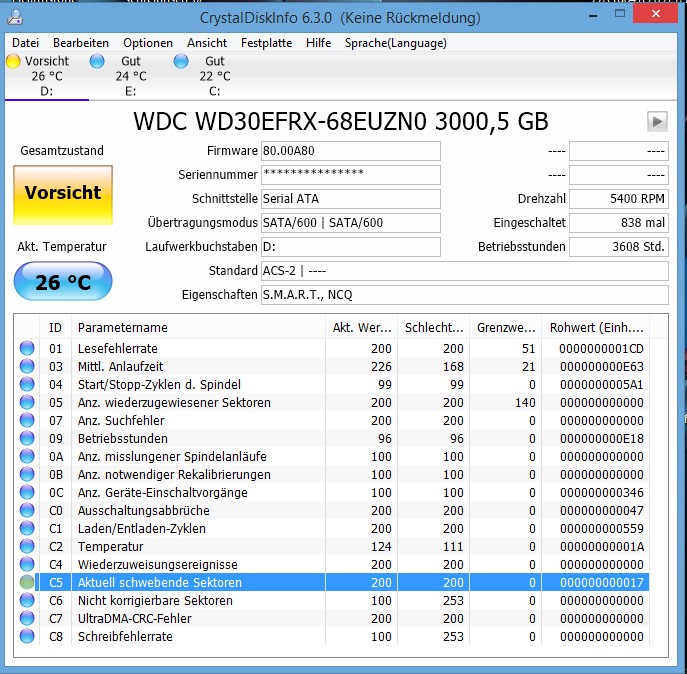The width and height of the screenshot is (687, 674).
Task: Click caution icon of row C5 schwebende Sektoren
Action: click(x=27, y=582)
